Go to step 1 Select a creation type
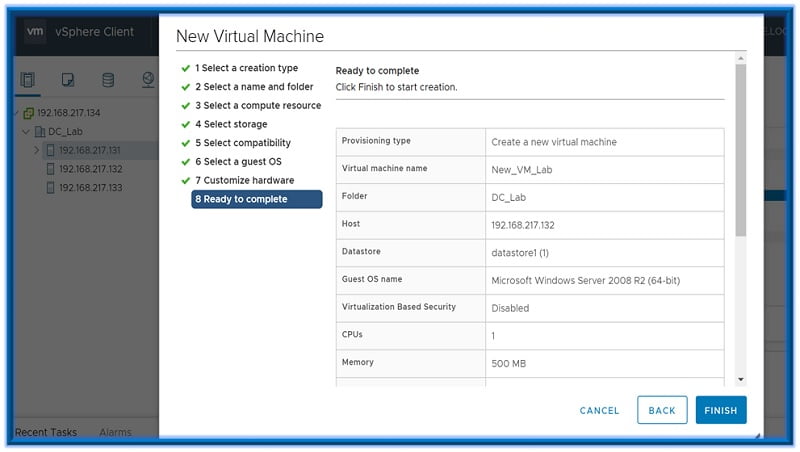This screenshot has width=800, height=452. tap(246, 68)
